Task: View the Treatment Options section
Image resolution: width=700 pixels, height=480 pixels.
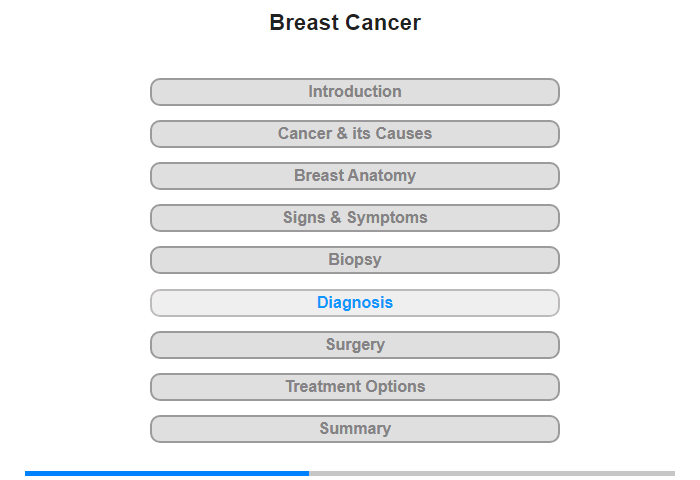Action: 355,387
